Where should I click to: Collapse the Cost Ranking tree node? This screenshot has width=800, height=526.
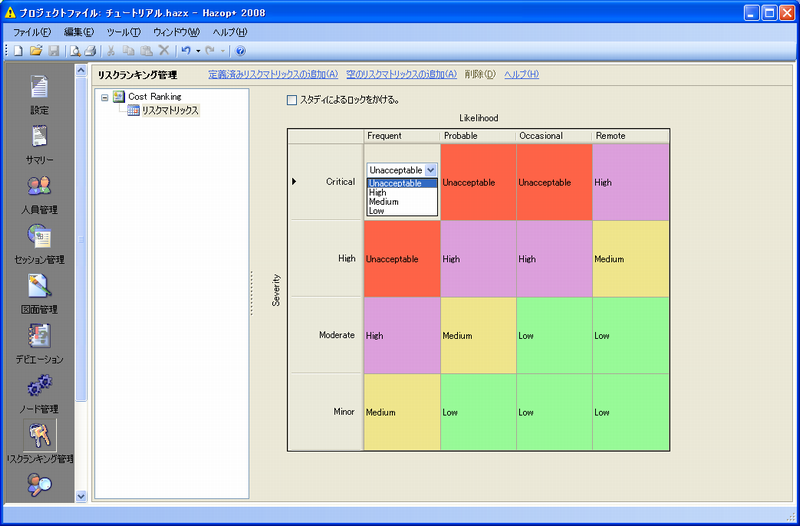pyautogui.click(x=105, y=97)
